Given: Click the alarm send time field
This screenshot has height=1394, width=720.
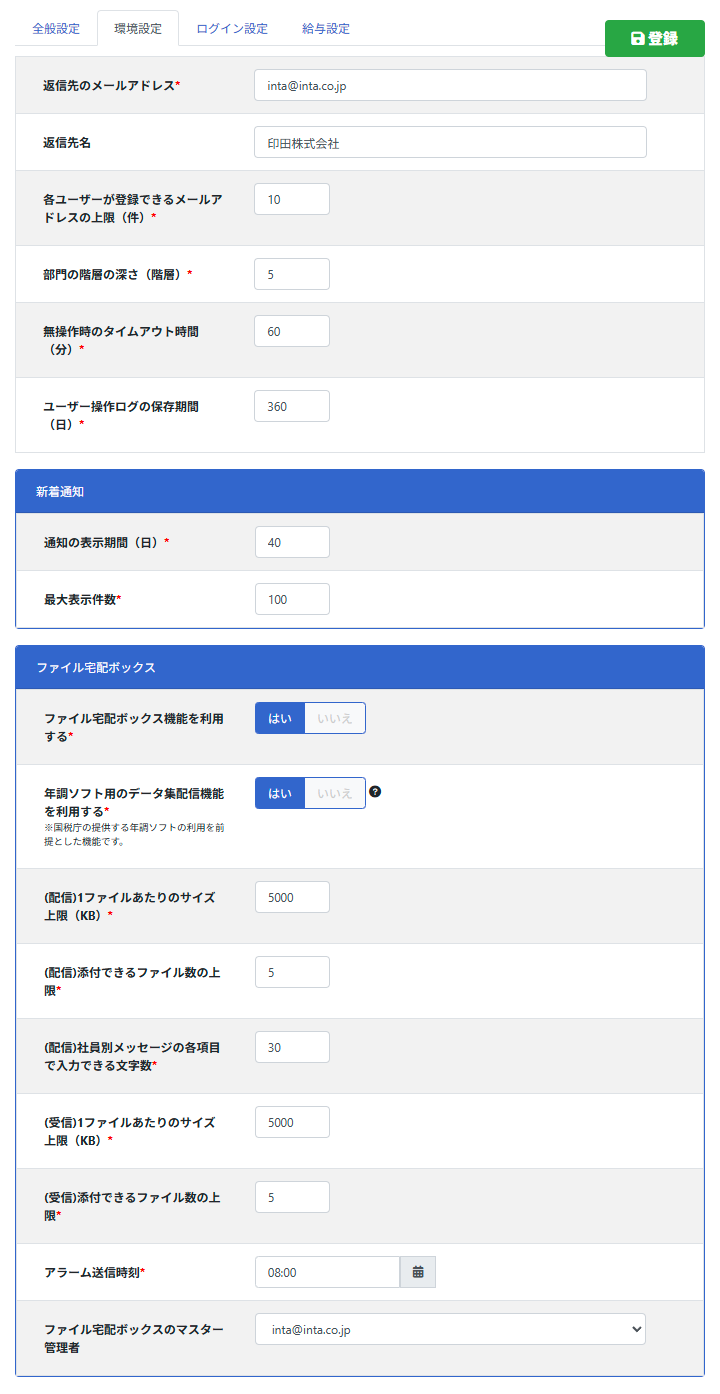Looking at the screenshot, I should pyautogui.click(x=327, y=1272).
